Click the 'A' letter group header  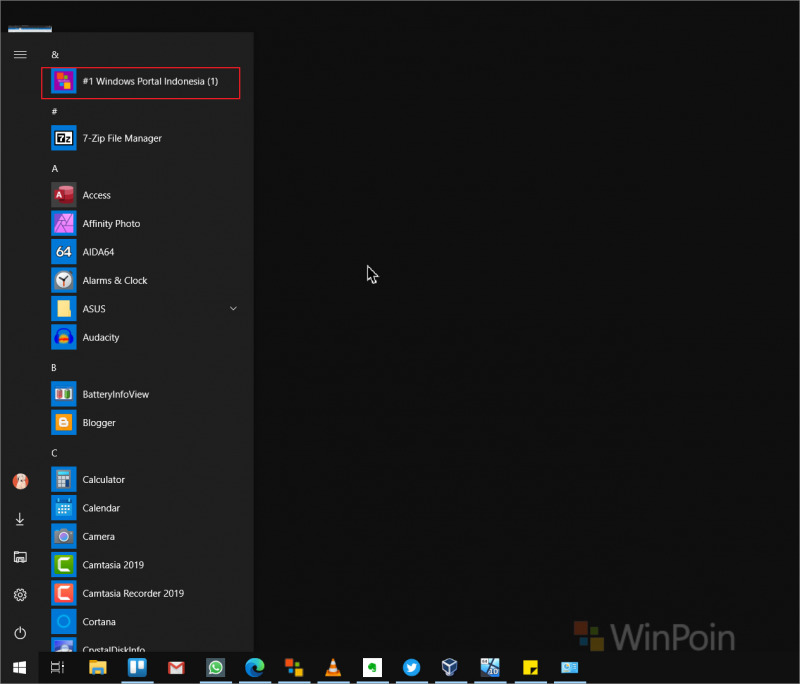click(x=55, y=168)
